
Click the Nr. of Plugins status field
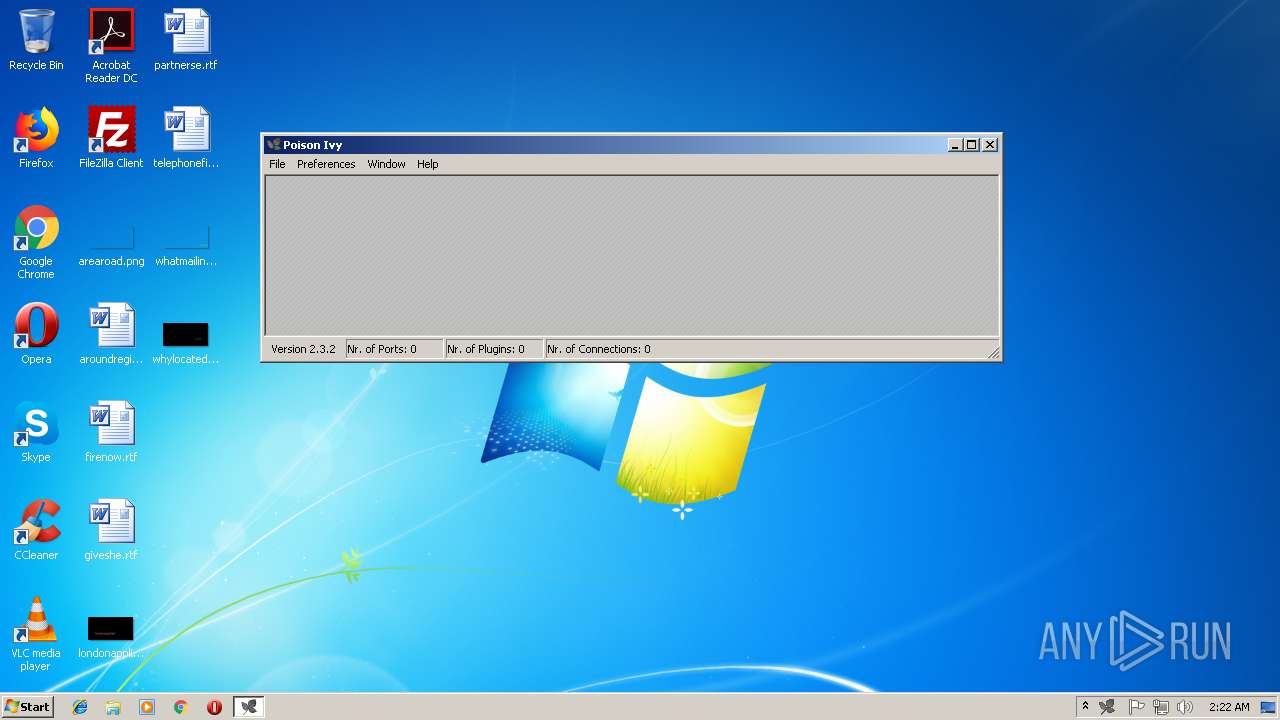[x=494, y=349]
